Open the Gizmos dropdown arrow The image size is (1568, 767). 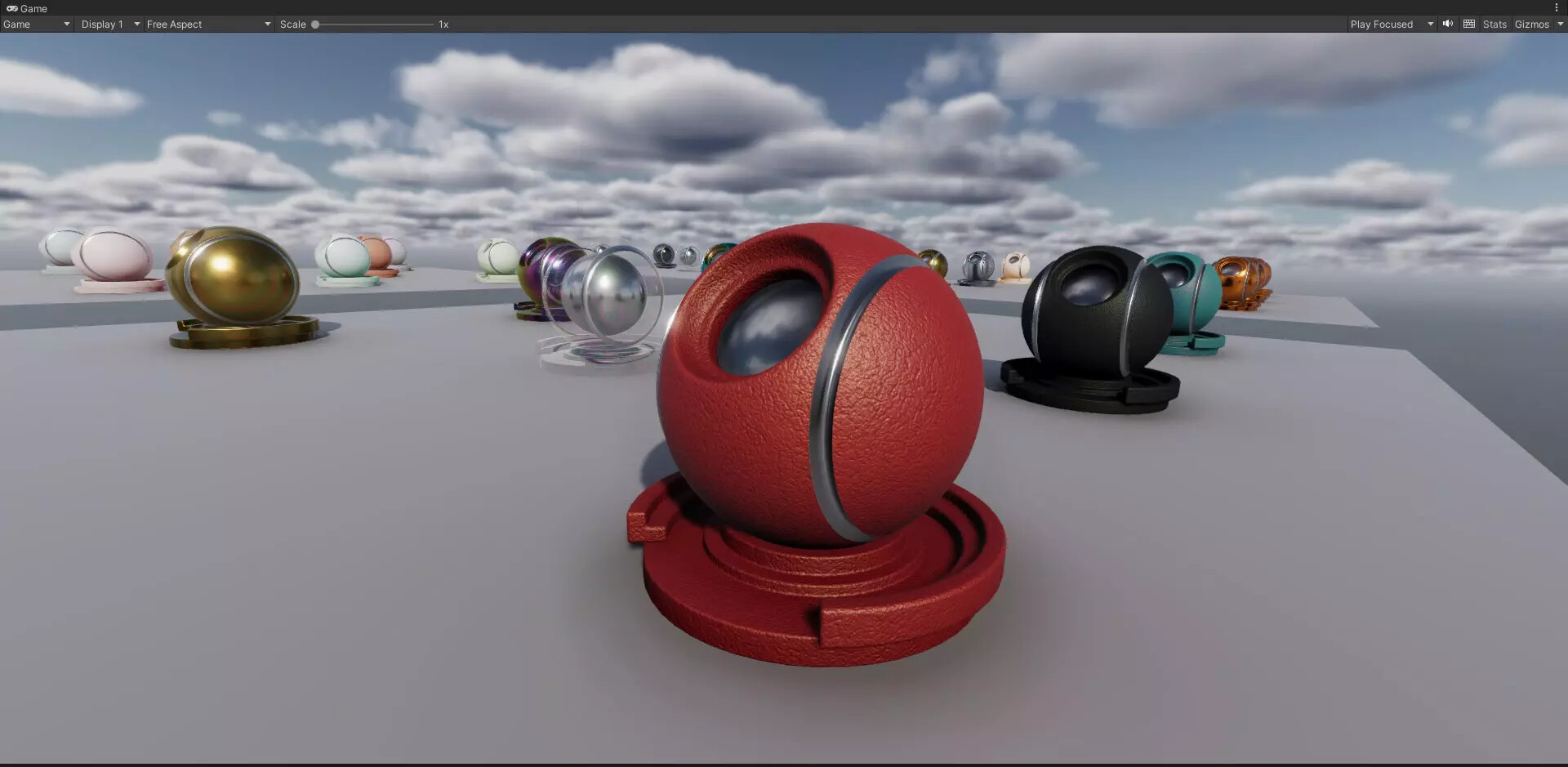[x=1560, y=25]
